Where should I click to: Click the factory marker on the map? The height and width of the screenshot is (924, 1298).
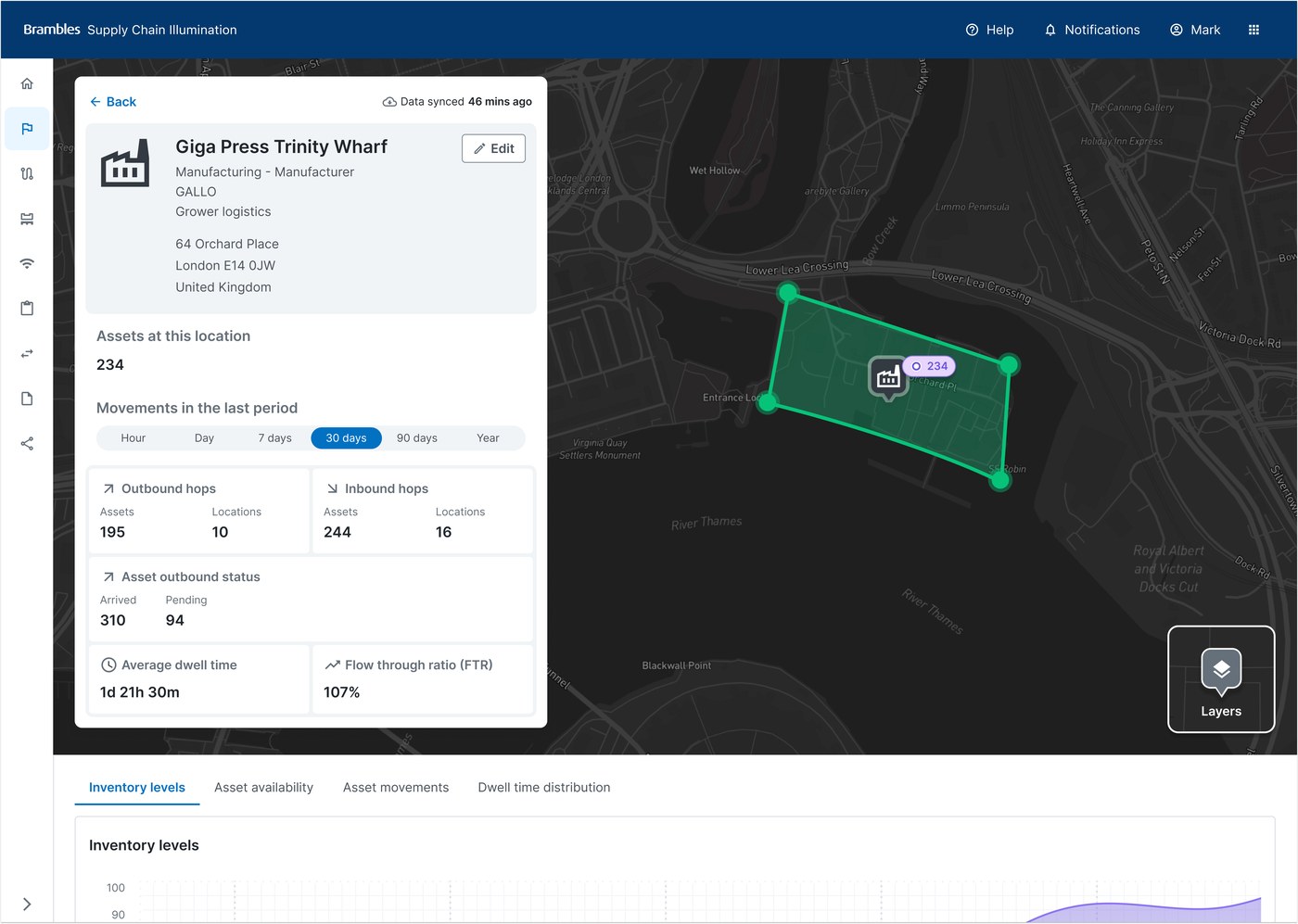(888, 377)
